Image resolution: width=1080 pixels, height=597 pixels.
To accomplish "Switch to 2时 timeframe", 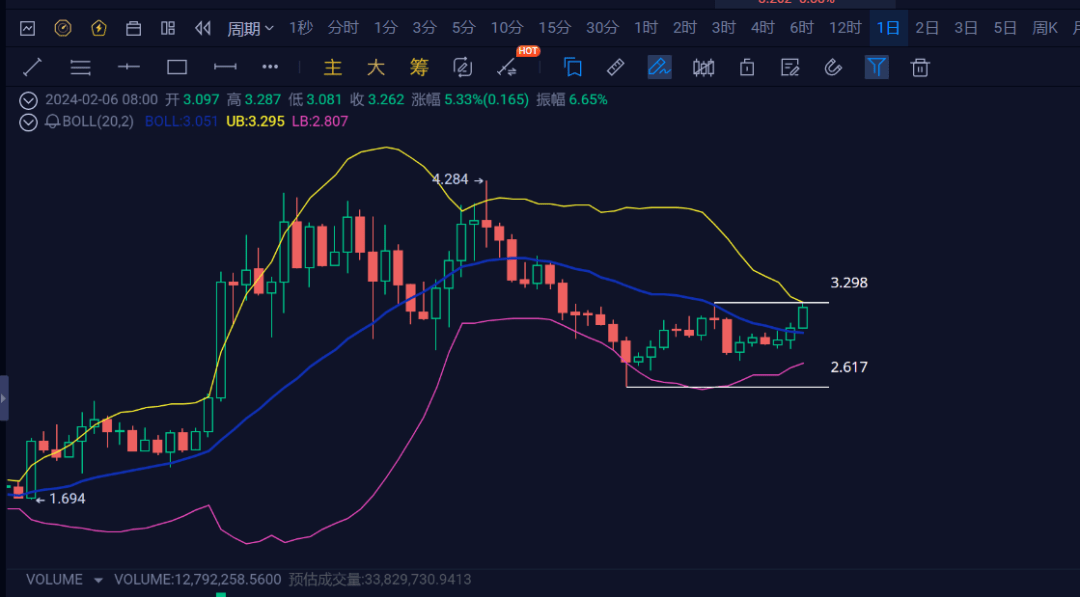I will point(685,28).
